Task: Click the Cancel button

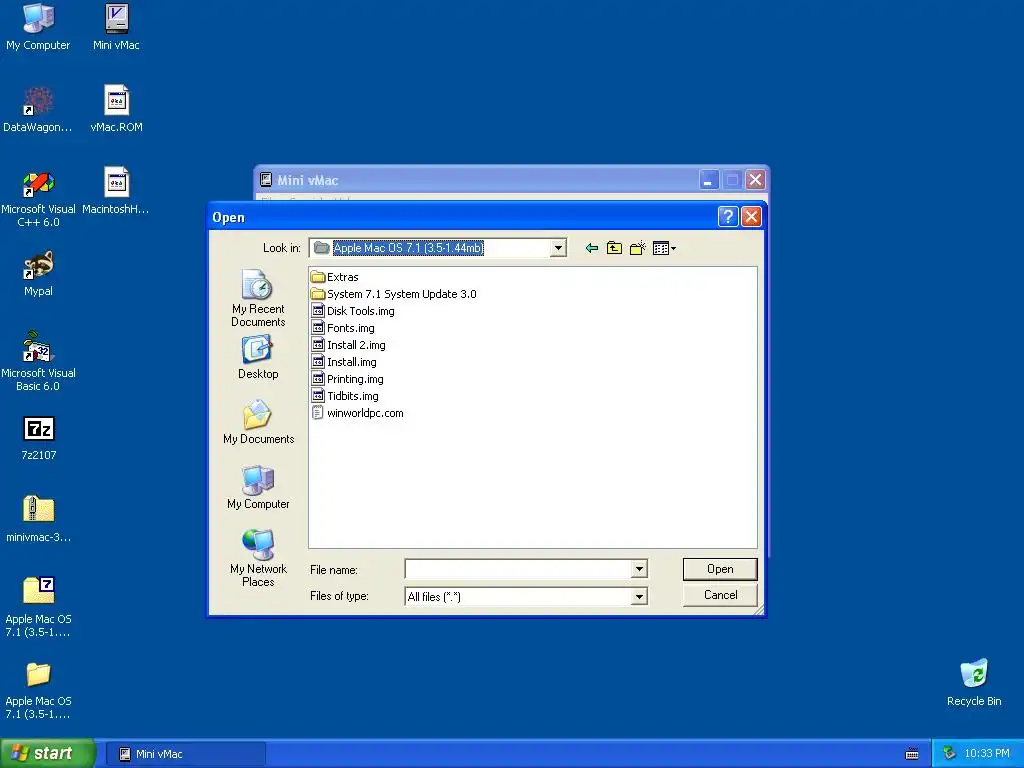Action: pos(720,595)
